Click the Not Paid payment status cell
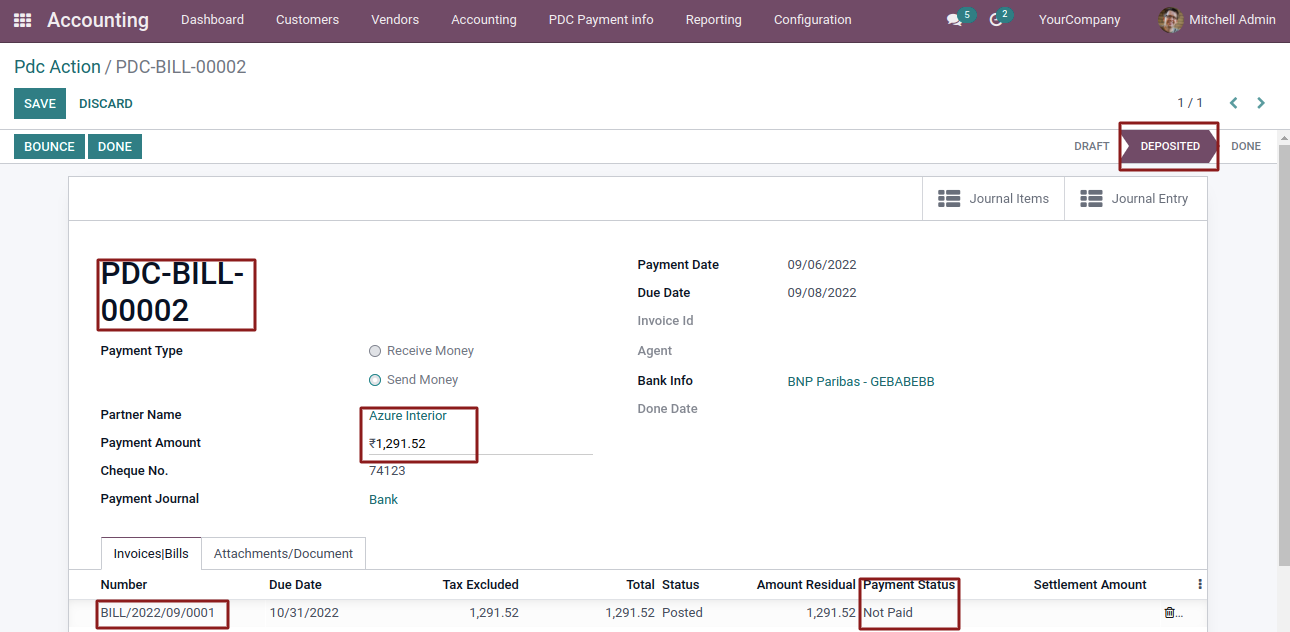The height and width of the screenshot is (632, 1290). [x=888, y=613]
